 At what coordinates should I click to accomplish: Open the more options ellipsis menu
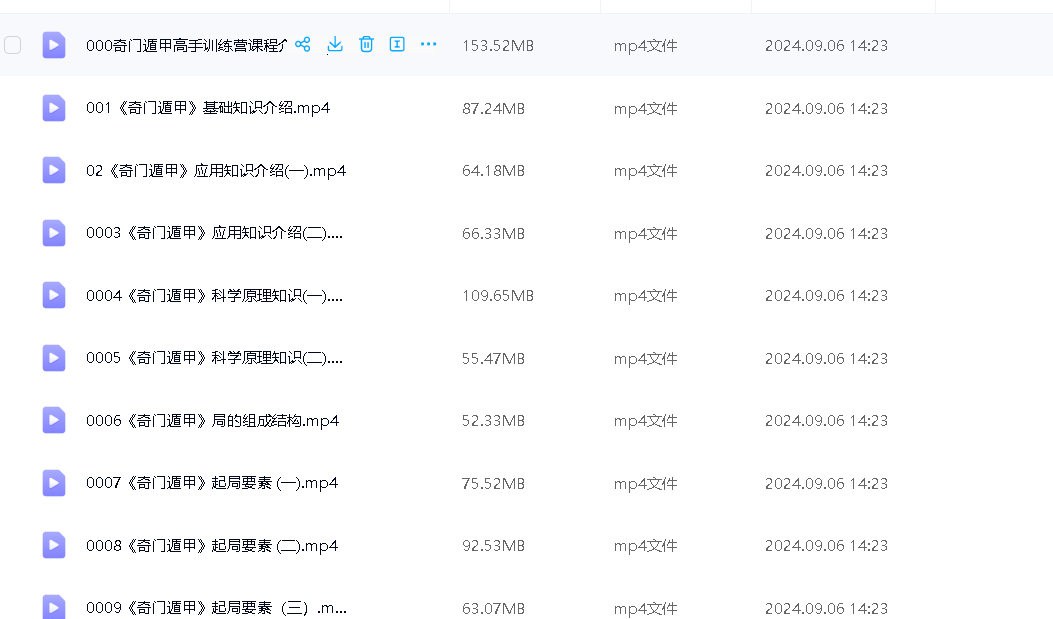coord(429,45)
